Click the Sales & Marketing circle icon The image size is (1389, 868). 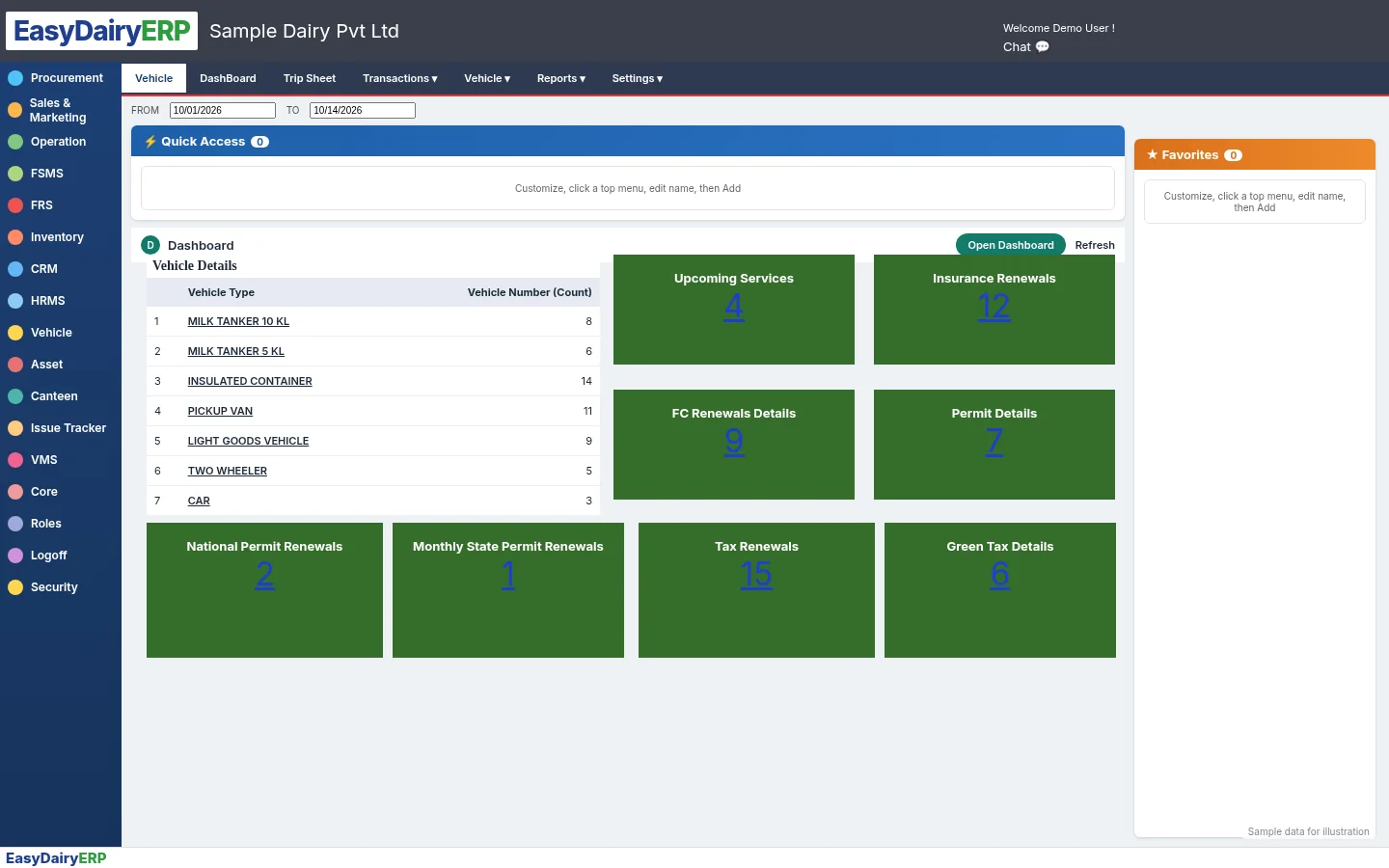(x=15, y=110)
